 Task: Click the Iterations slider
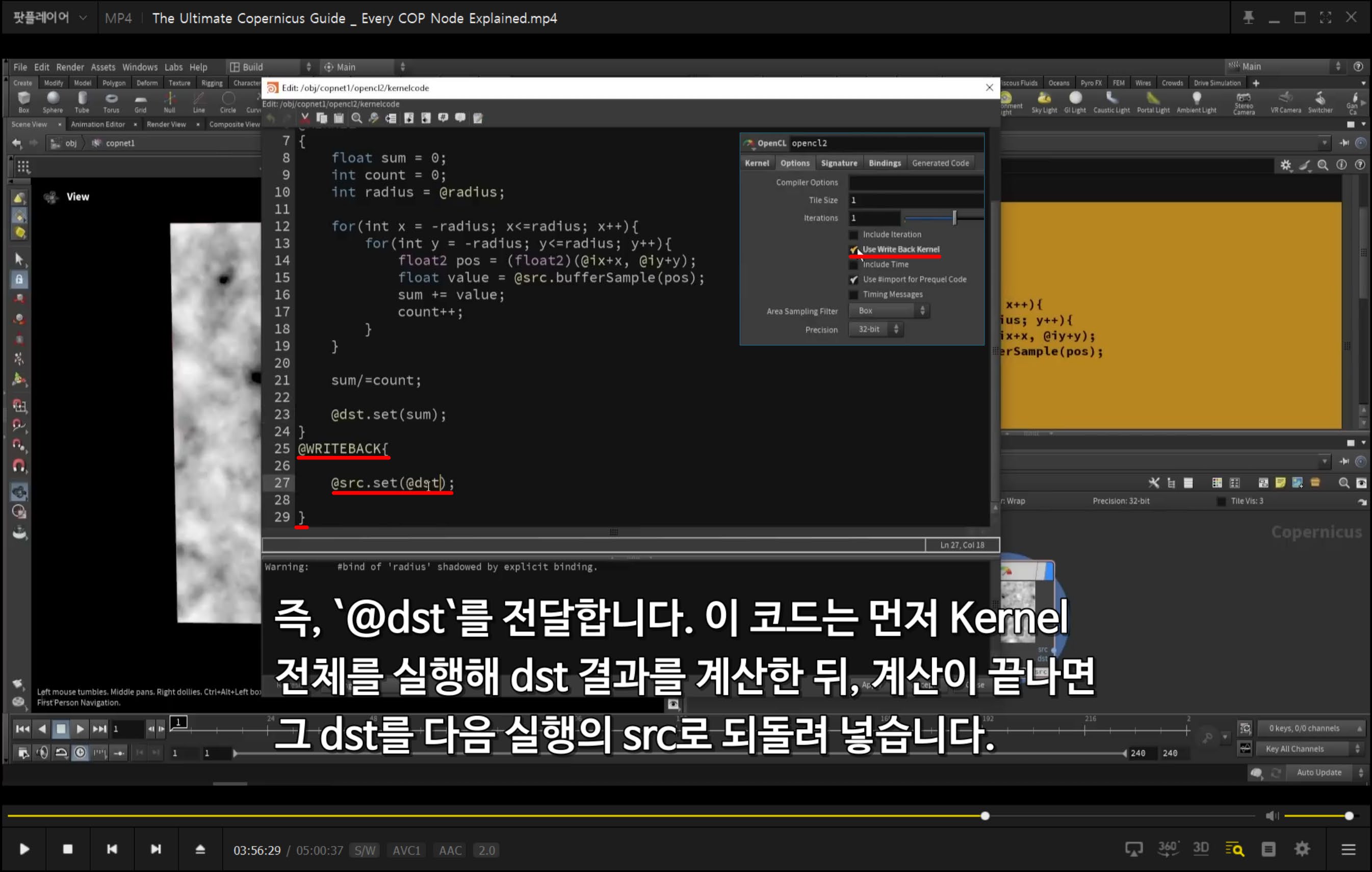(x=943, y=218)
